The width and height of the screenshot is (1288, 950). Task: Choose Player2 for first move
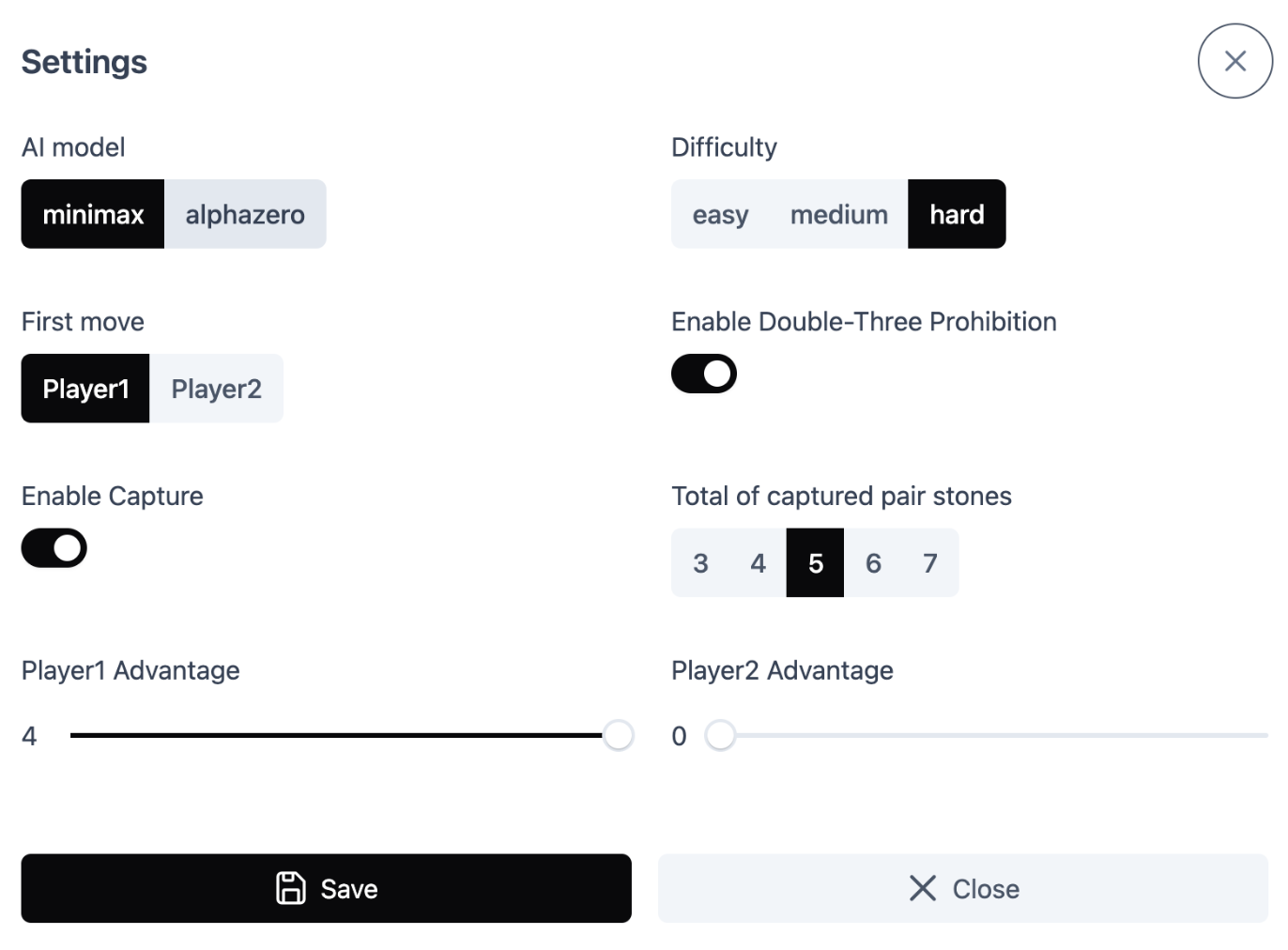click(x=216, y=389)
